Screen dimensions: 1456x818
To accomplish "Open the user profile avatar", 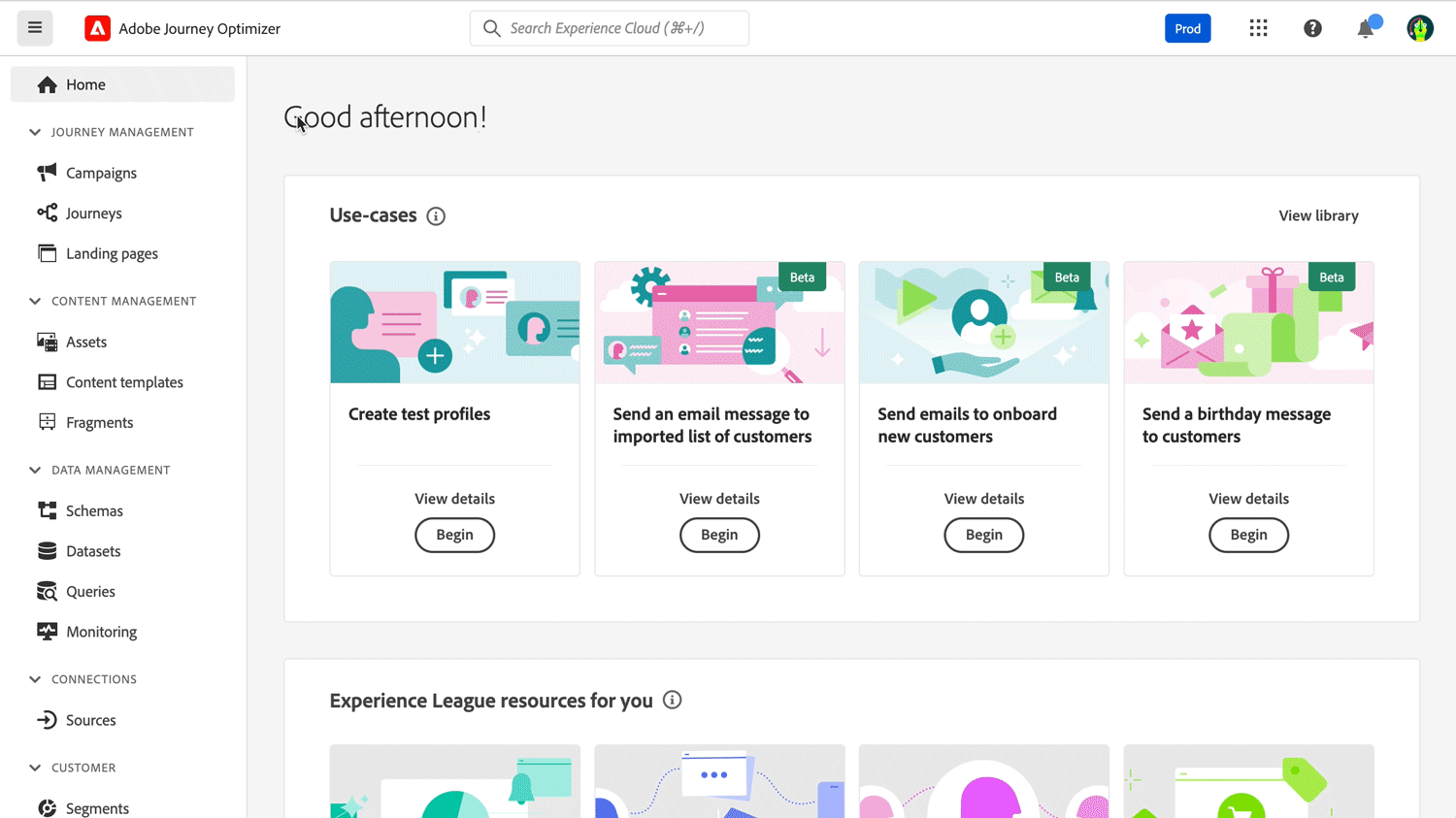I will (1419, 28).
